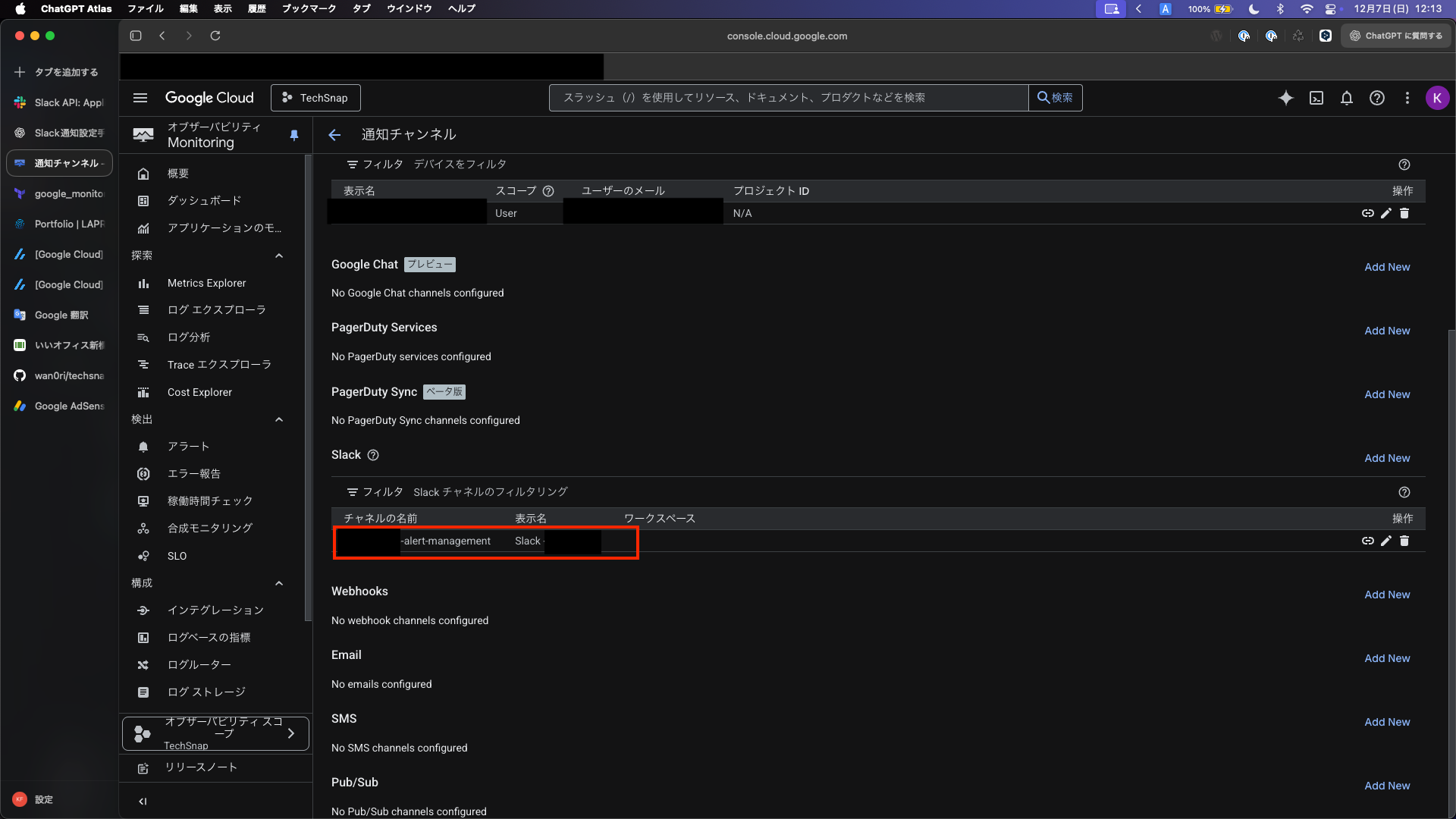Open the notifications bell

point(1346,98)
